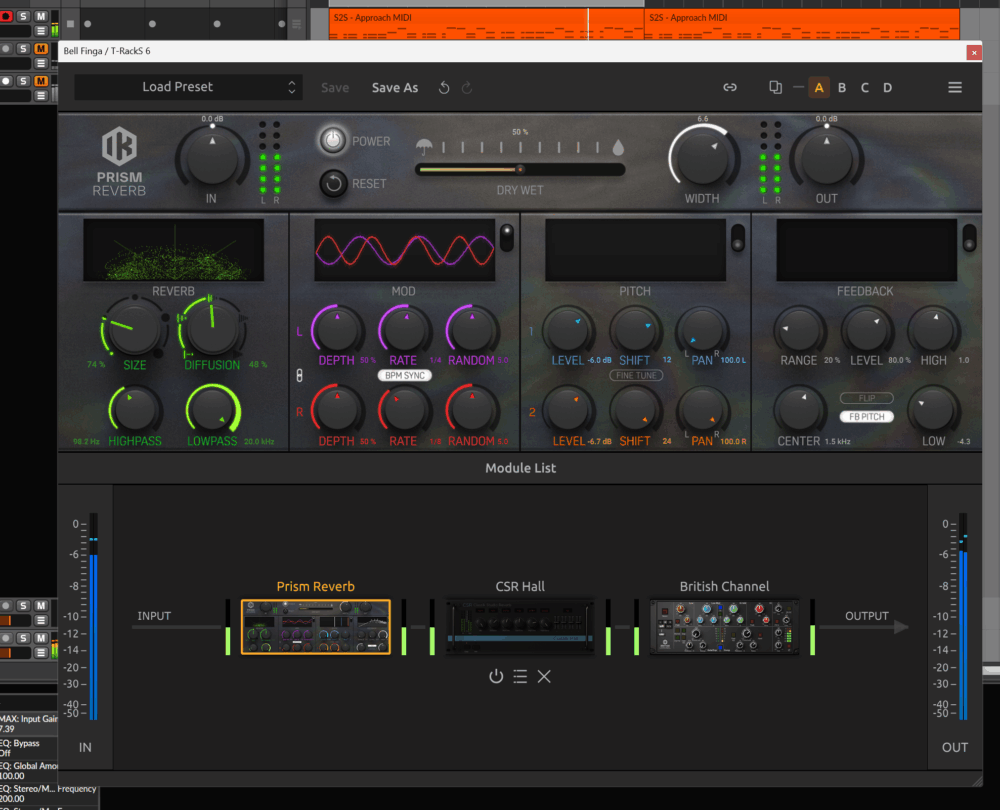Switch to snapshot B

pyautogui.click(x=842, y=87)
